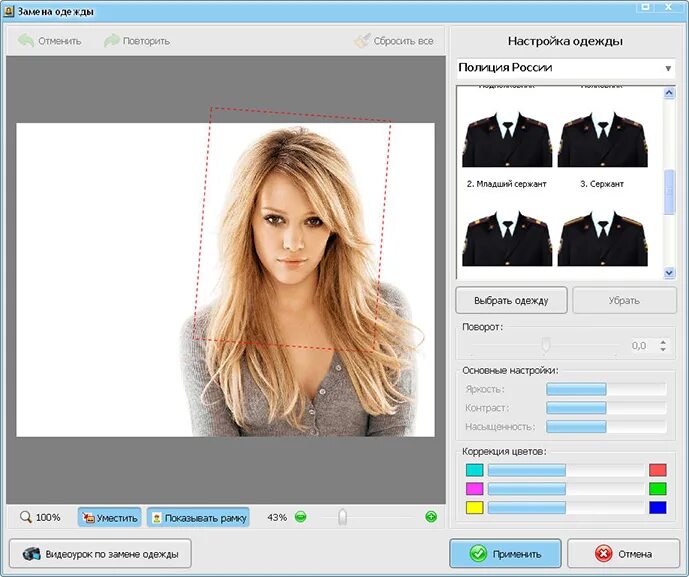Click the Отменить undo button label
This screenshot has width=689, height=577.
coord(60,41)
